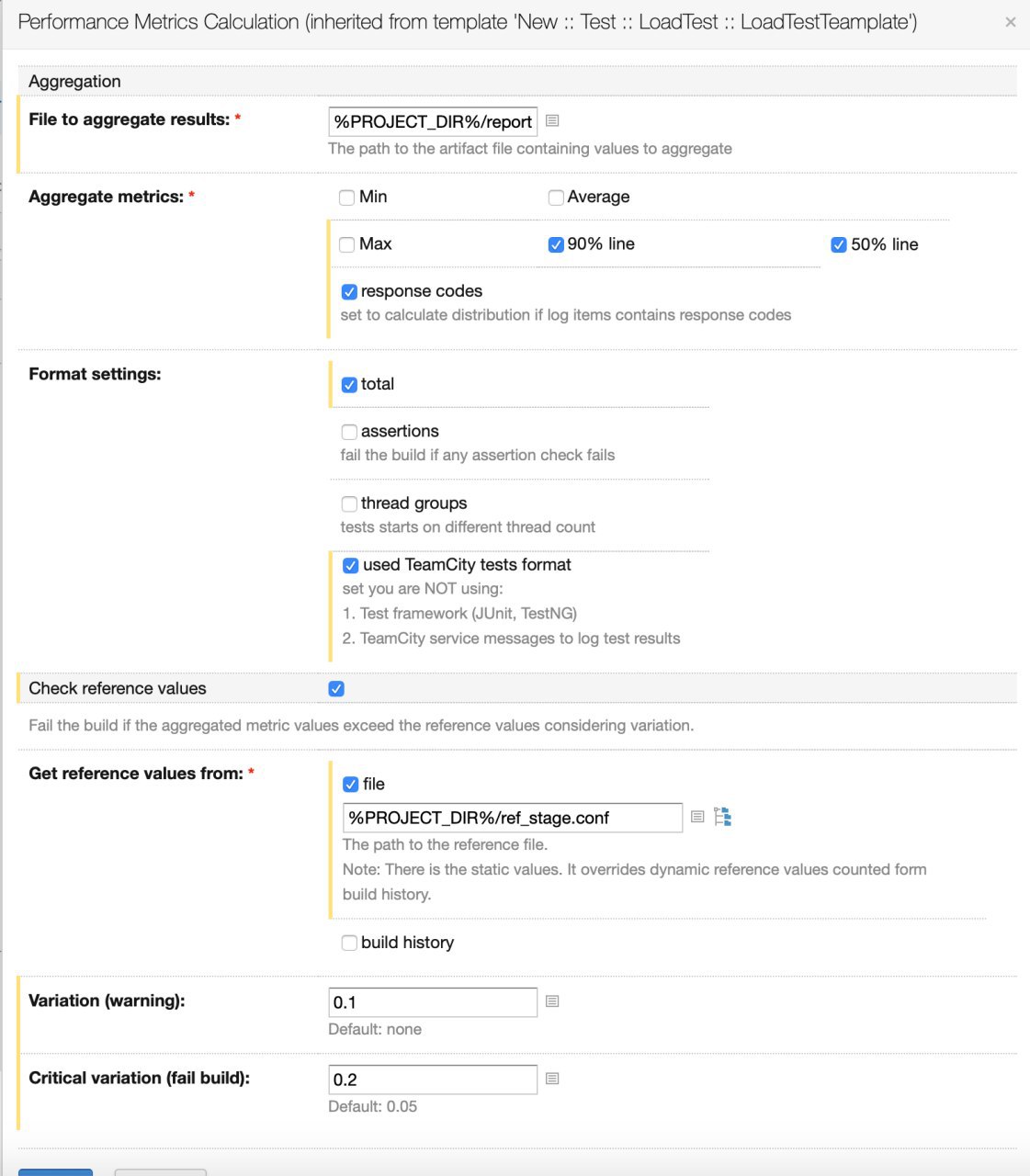Uncheck the 90% line metric
This screenshot has width=1030, height=1176.
(556, 244)
